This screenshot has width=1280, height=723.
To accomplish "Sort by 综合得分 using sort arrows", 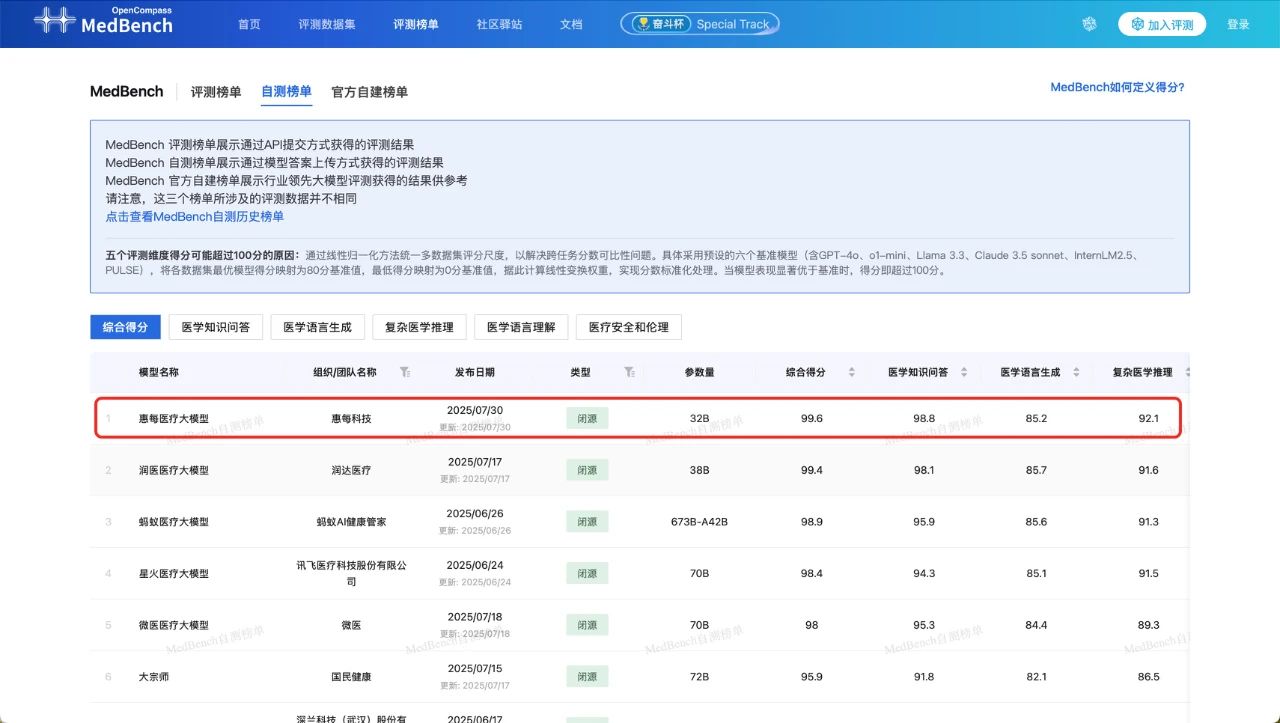I will click(x=851, y=372).
